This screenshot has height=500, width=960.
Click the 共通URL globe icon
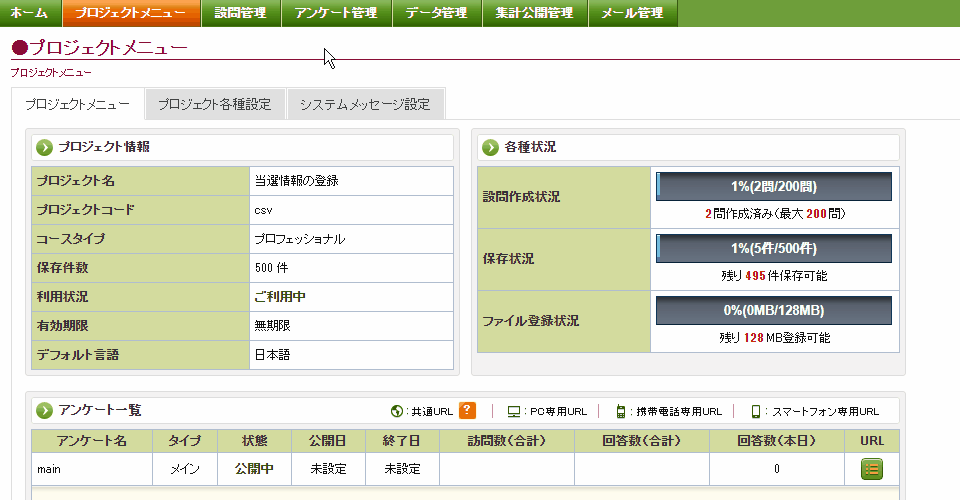(397, 411)
